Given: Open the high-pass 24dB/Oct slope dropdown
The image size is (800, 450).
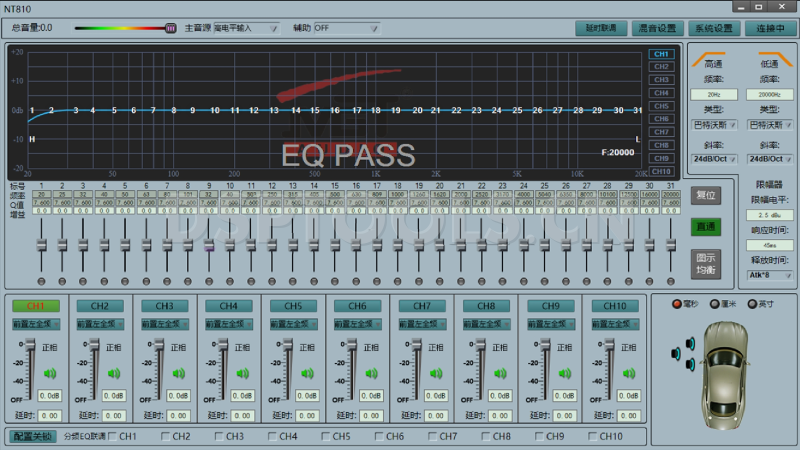Looking at the screenshot, I should click(714, 158).
